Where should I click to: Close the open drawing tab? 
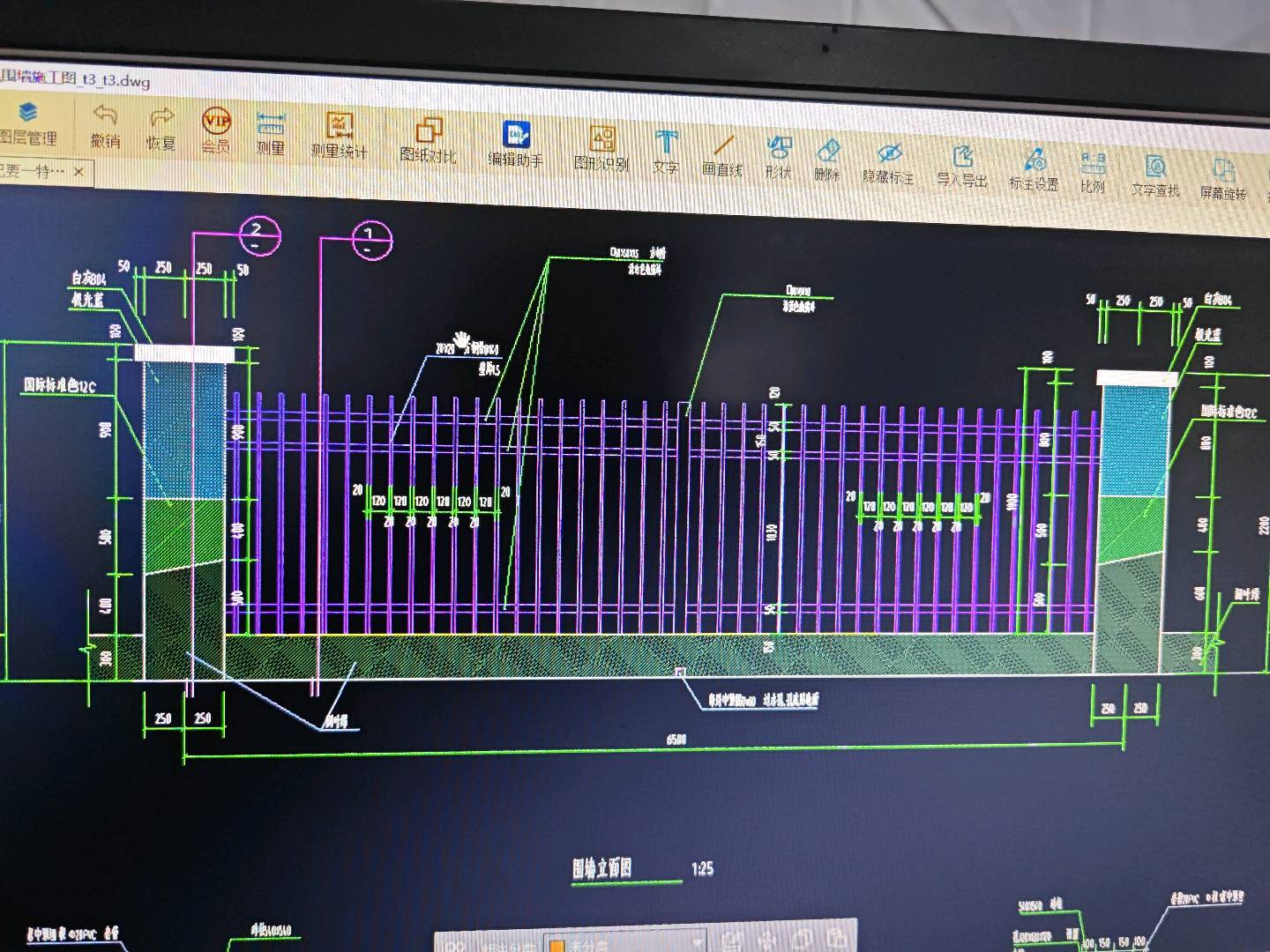[x=78, y=171]
